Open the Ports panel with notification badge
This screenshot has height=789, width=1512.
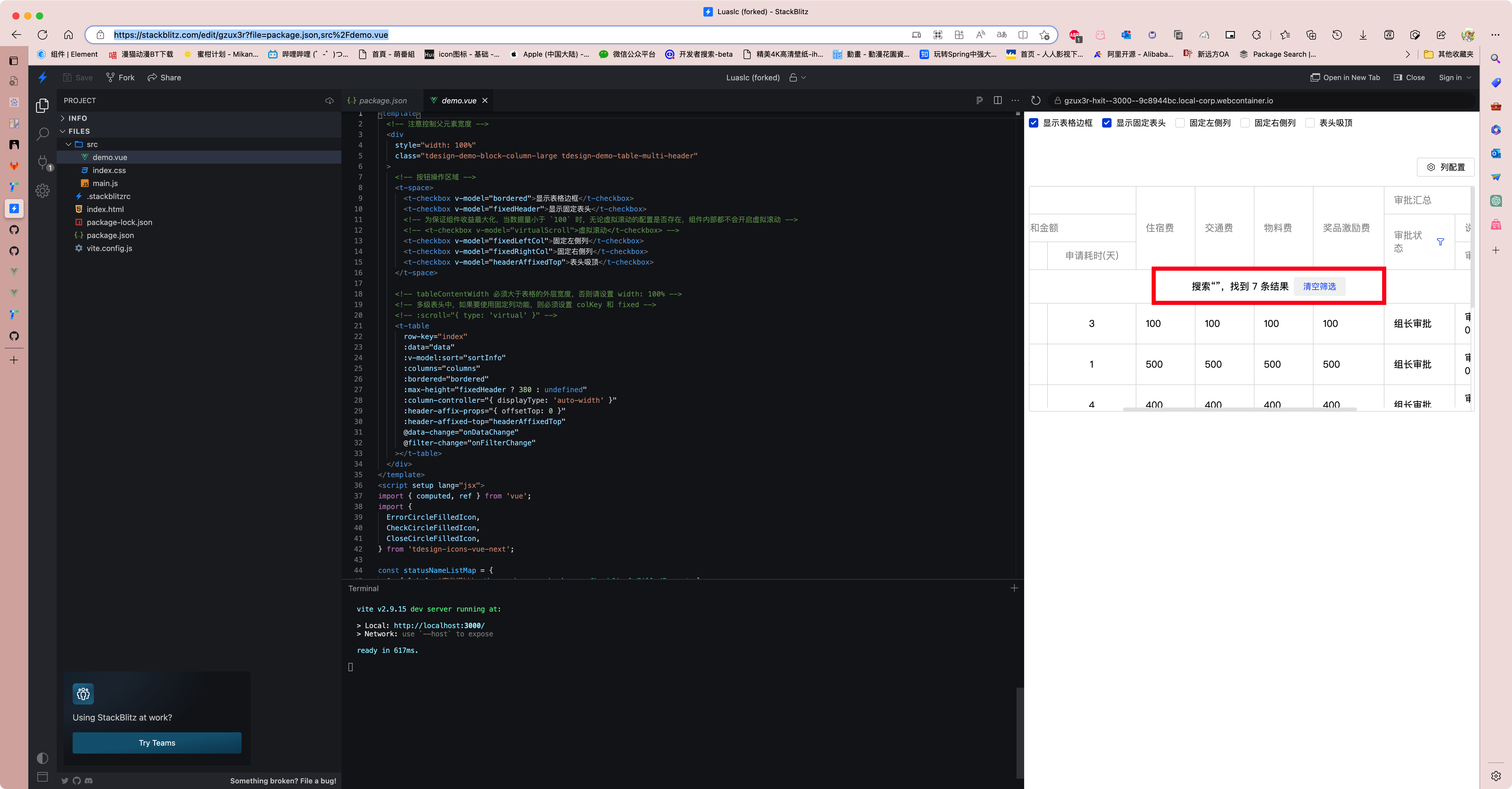(42, 163)
